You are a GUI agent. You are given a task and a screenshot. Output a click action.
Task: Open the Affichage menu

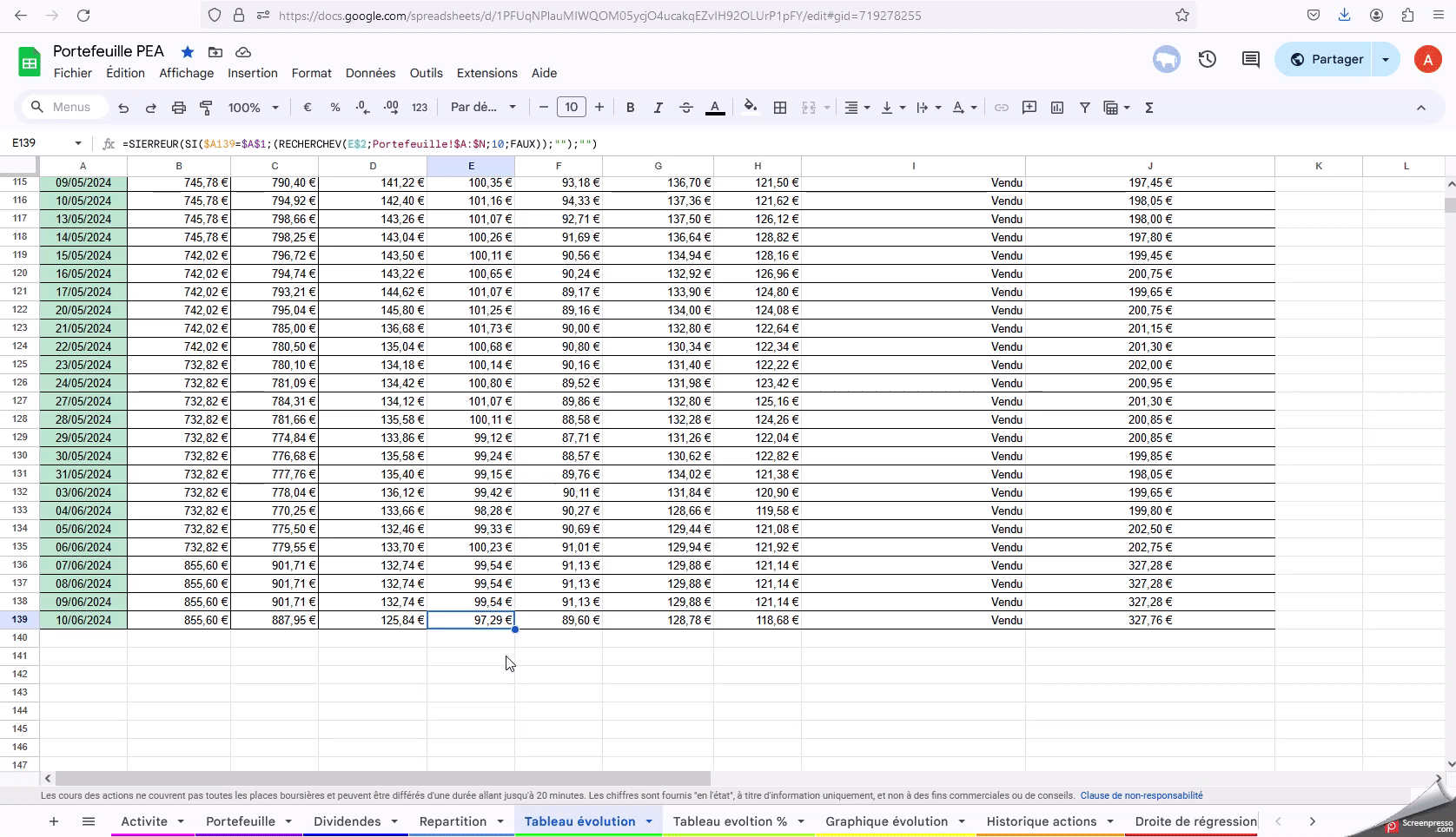coord(187,73)
